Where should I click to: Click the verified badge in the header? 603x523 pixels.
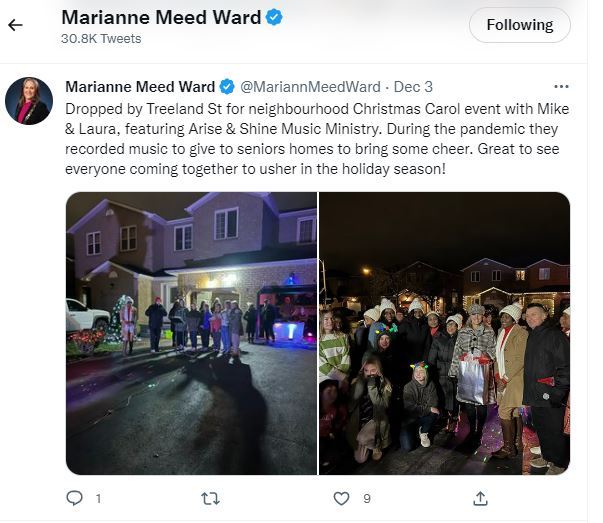pyautogui.click(x=274, y=18)
